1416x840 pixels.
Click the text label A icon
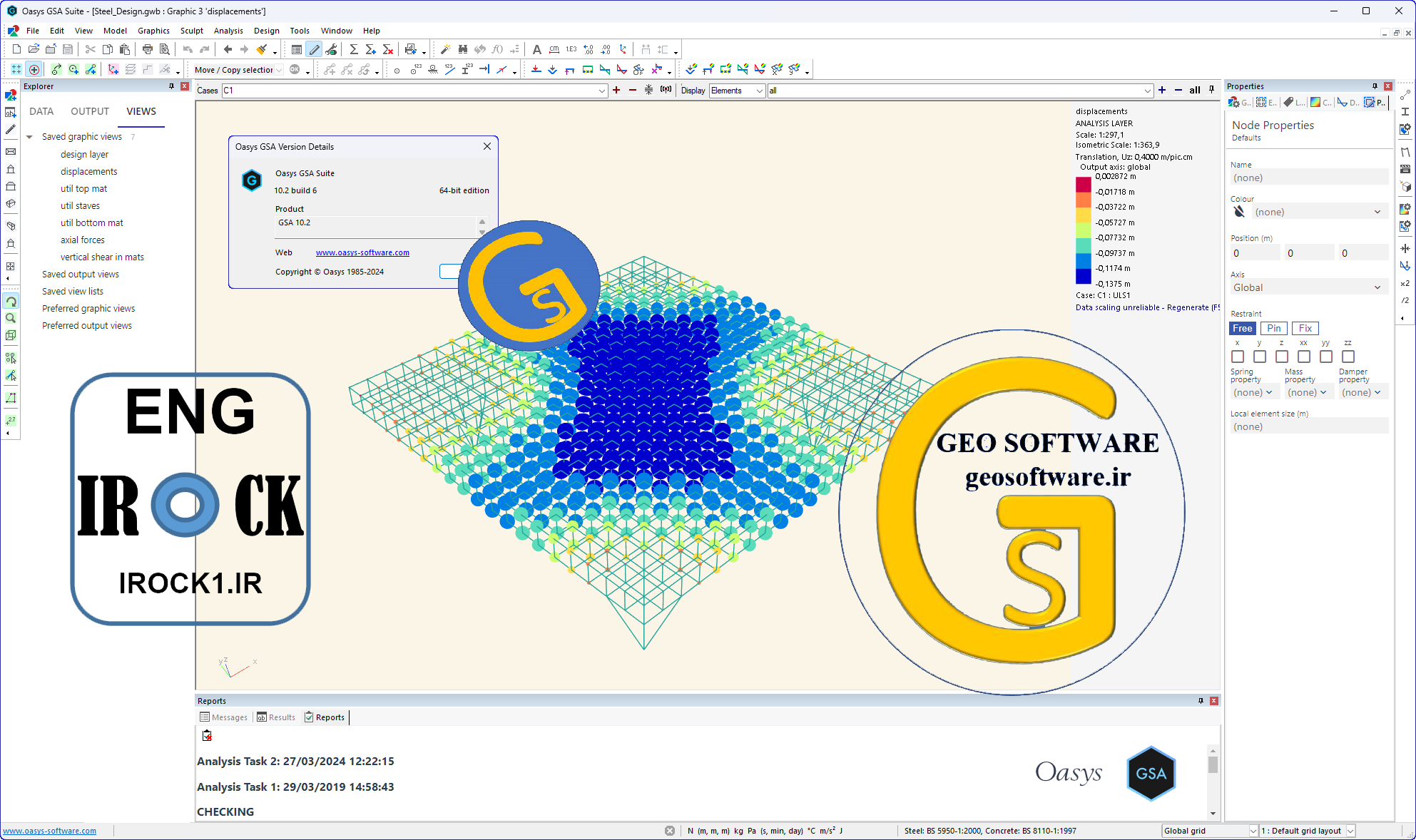(x=536, y=49)
